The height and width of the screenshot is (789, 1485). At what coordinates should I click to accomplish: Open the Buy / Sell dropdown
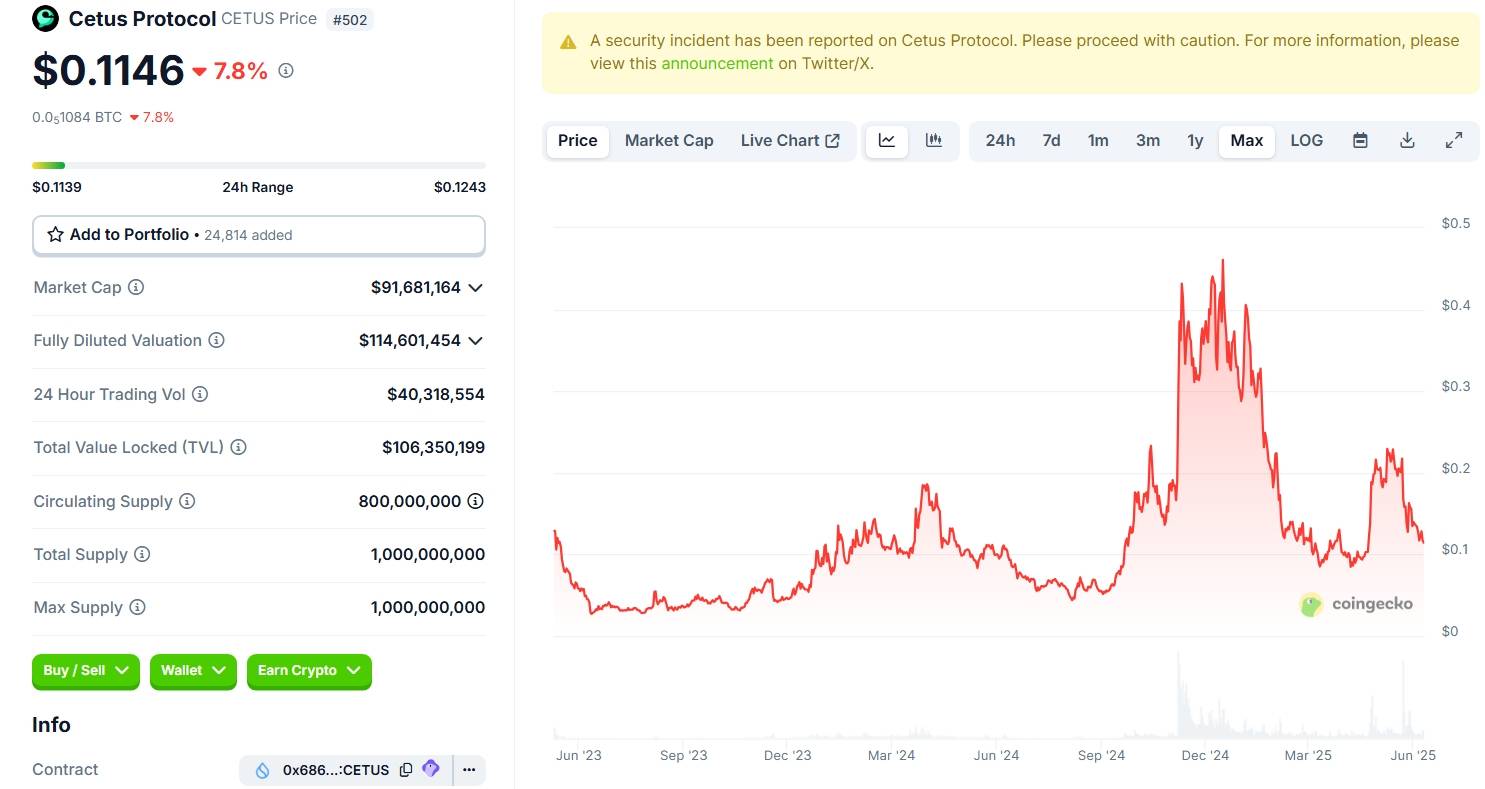[86, 671]
